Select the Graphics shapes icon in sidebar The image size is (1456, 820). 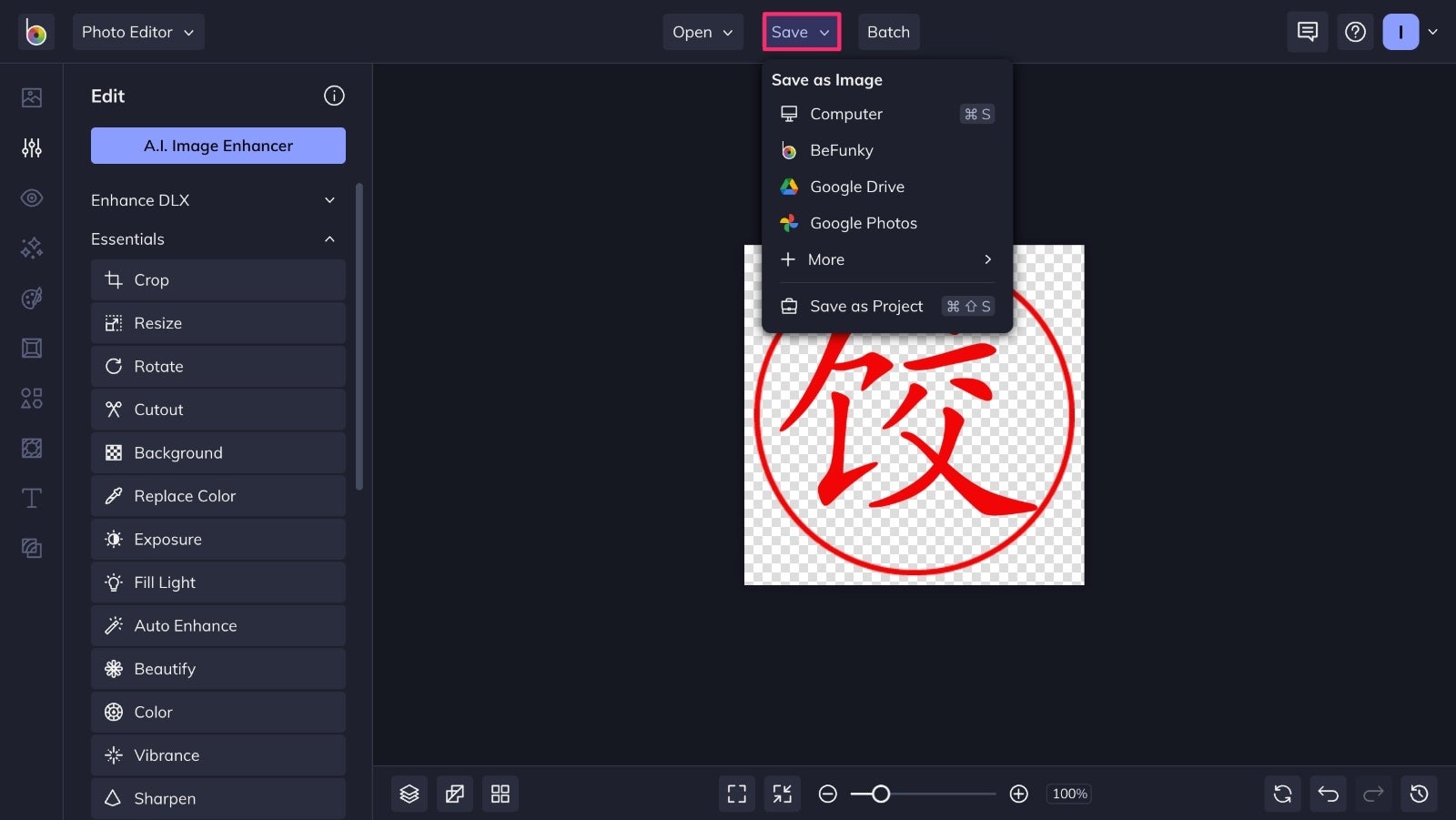31,398
